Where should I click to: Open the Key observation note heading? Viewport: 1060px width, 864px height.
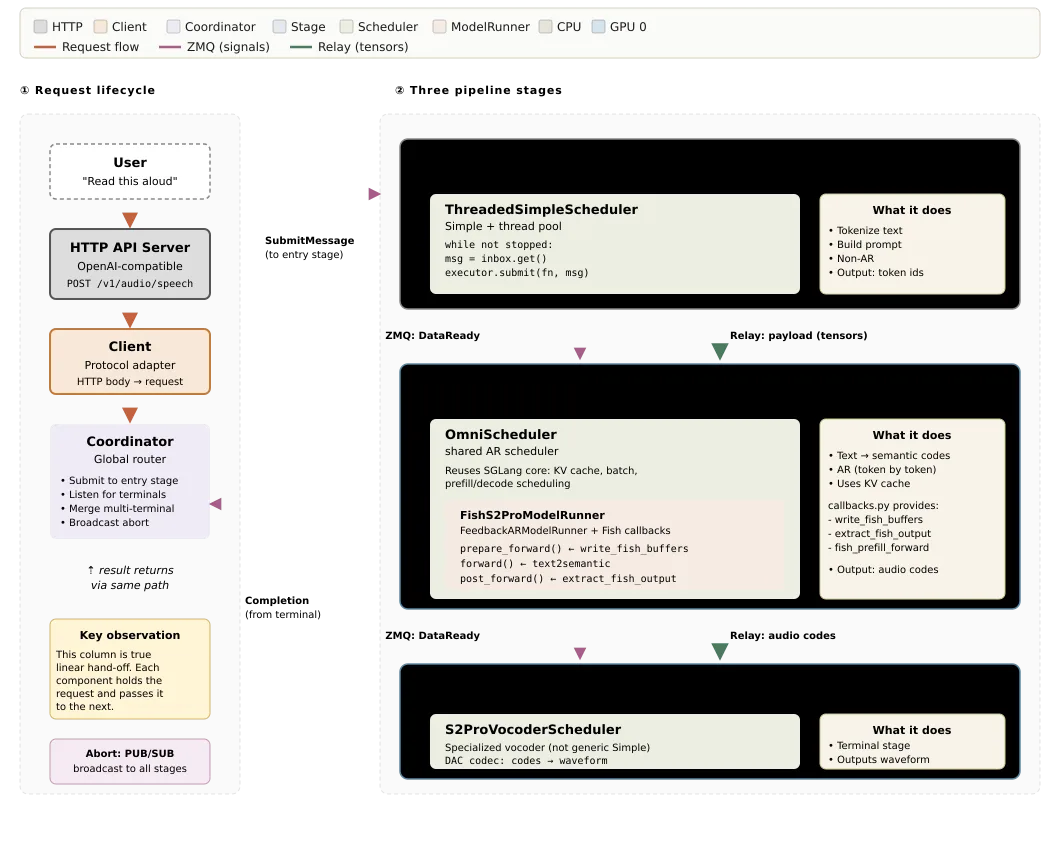point(130,635)
